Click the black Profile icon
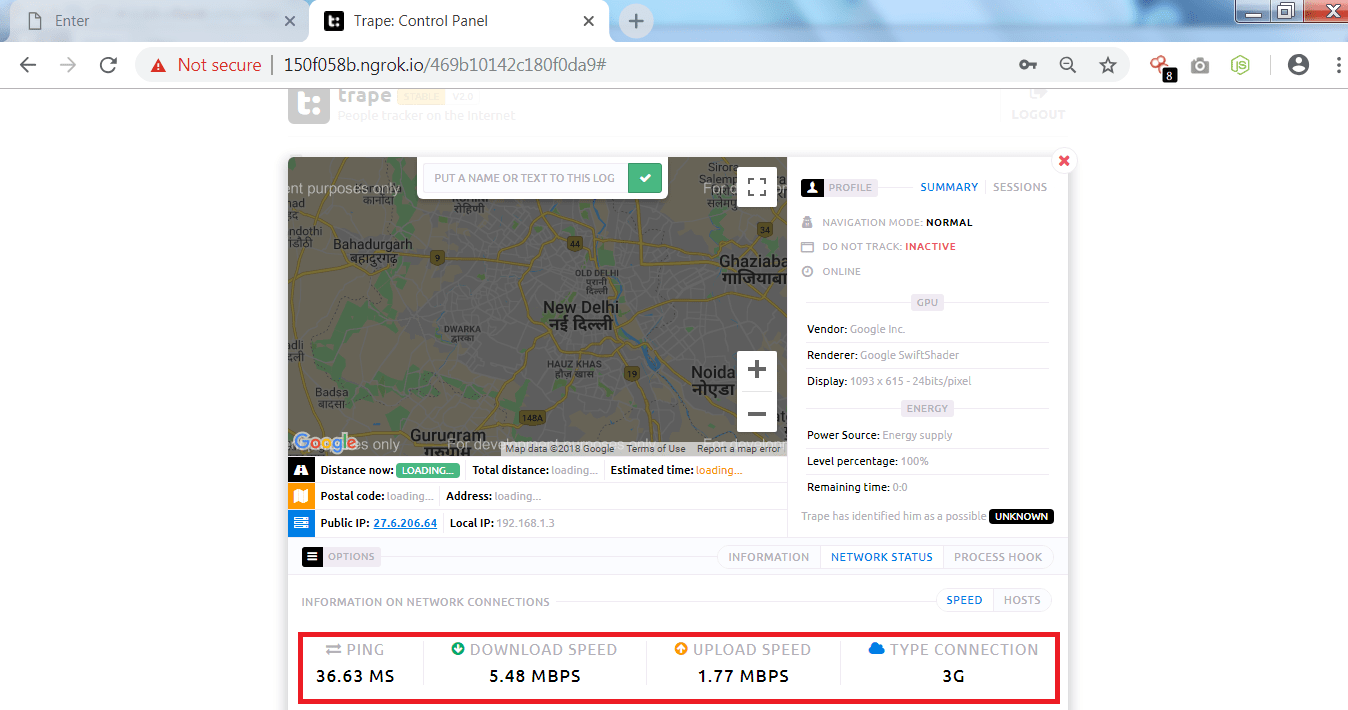Viewport: 1348px width, 710px height. (x=812, y=187)
